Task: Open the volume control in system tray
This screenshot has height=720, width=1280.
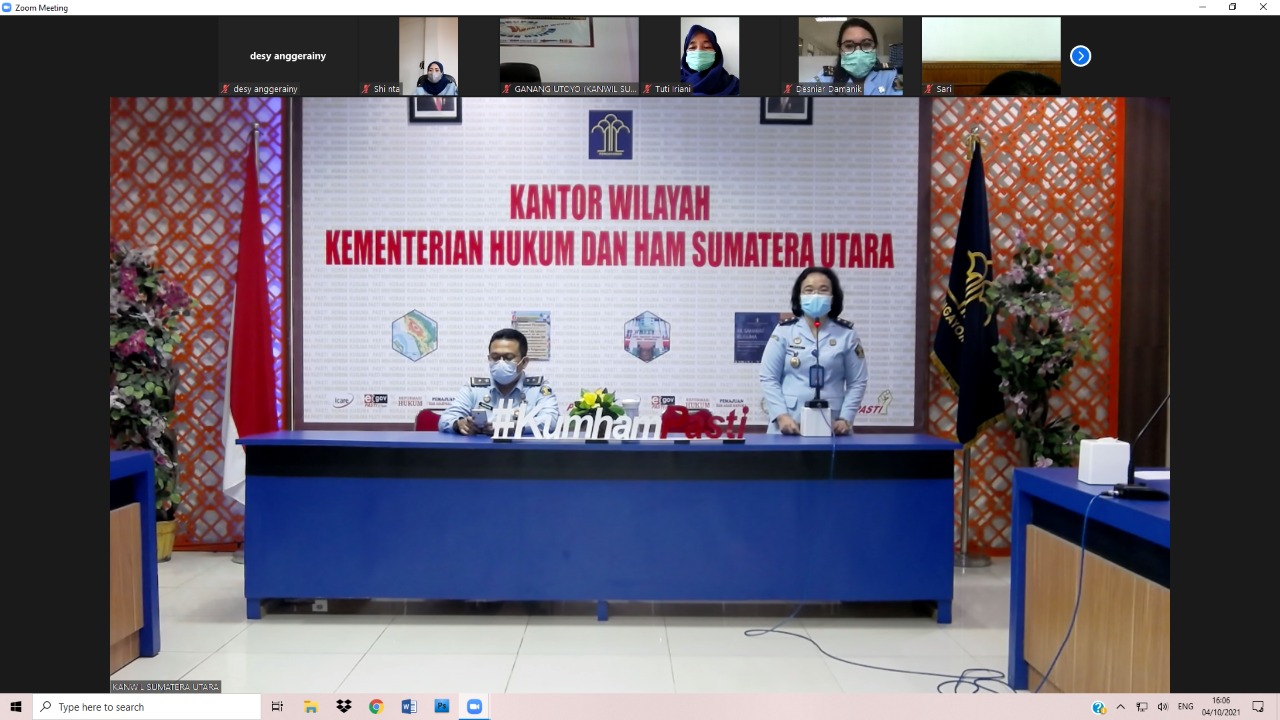Action: [x=1163, y=707]
